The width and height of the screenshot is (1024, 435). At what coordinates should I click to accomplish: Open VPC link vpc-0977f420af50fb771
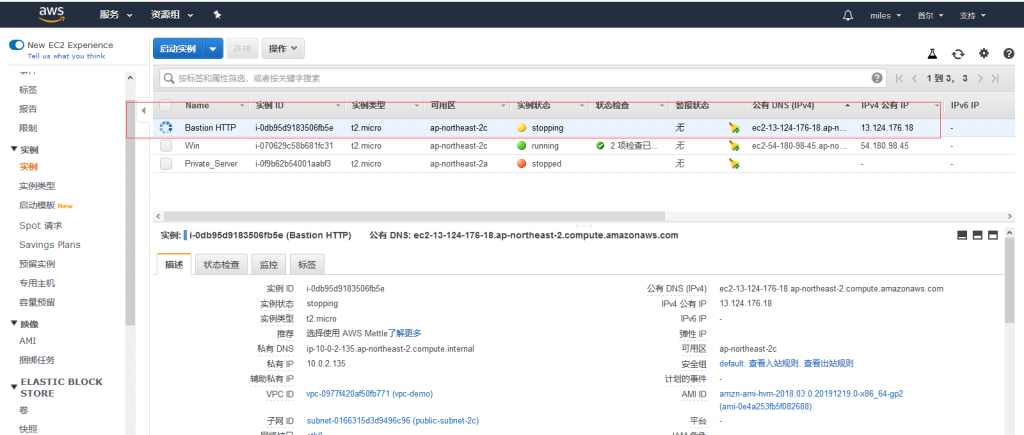[370, 394]
